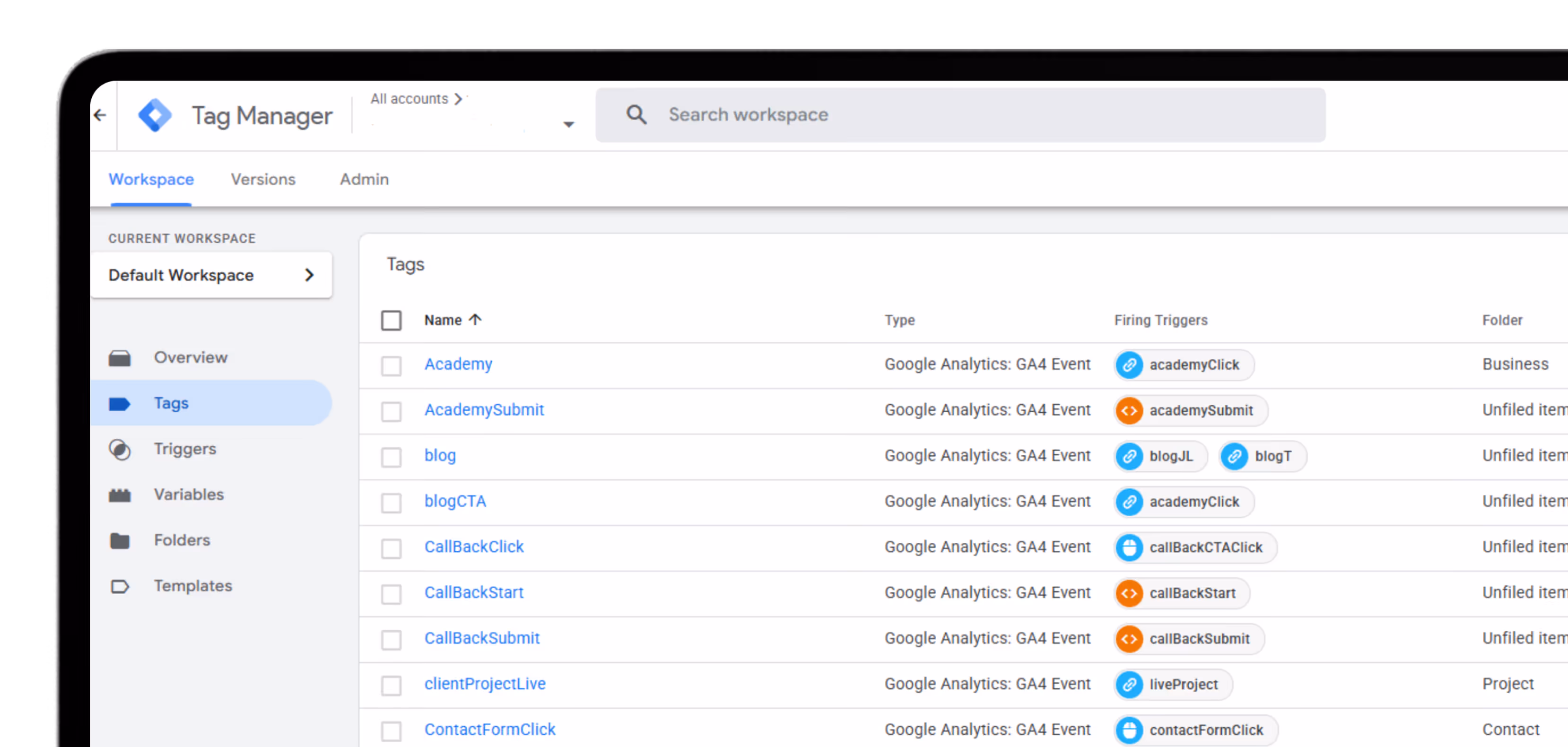This screenshot has width=1568, height=747.
Task: Switch to the Versions tab
Action: point(263,180)
